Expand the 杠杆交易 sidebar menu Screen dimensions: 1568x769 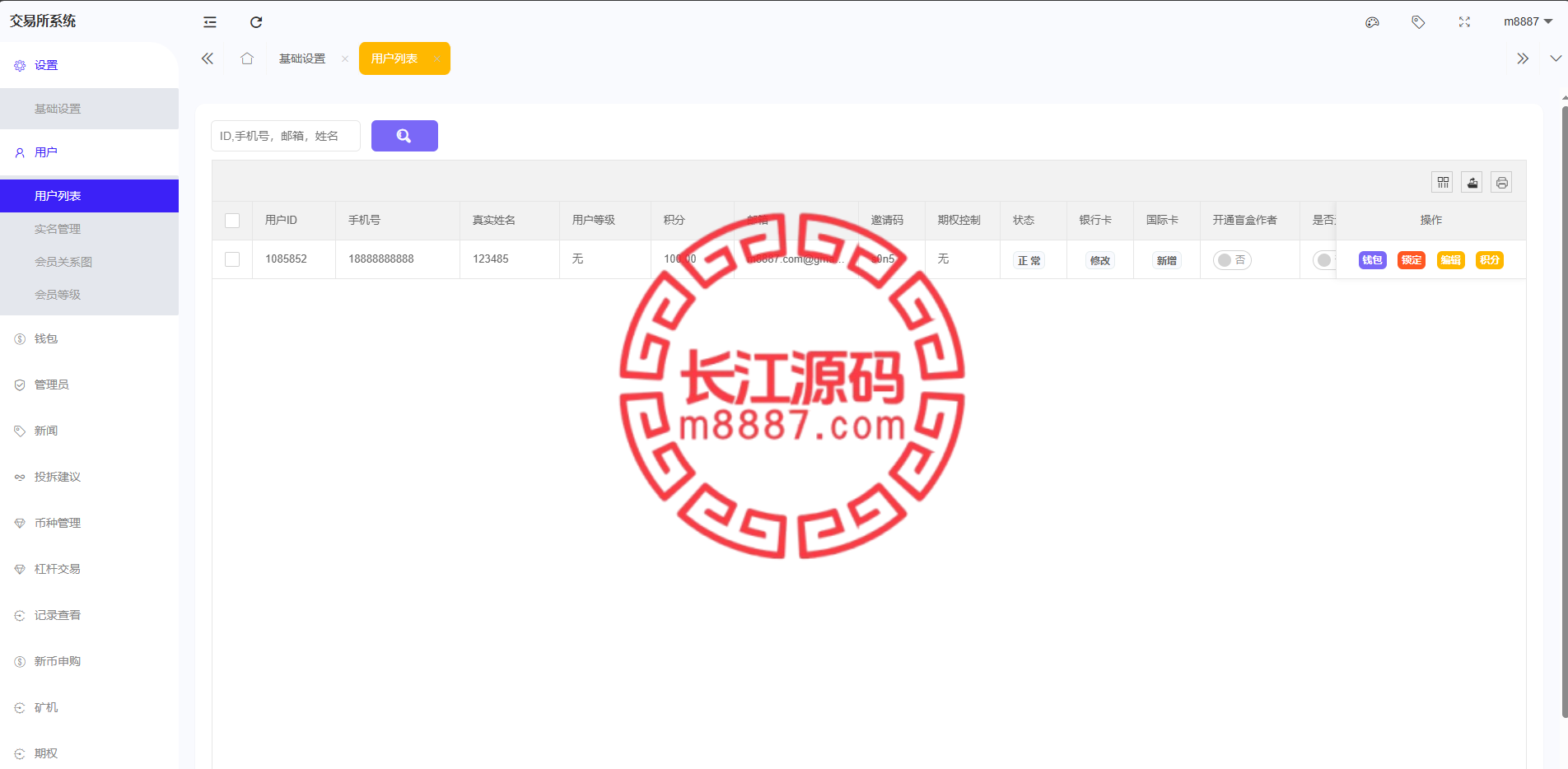click(89, 569)
